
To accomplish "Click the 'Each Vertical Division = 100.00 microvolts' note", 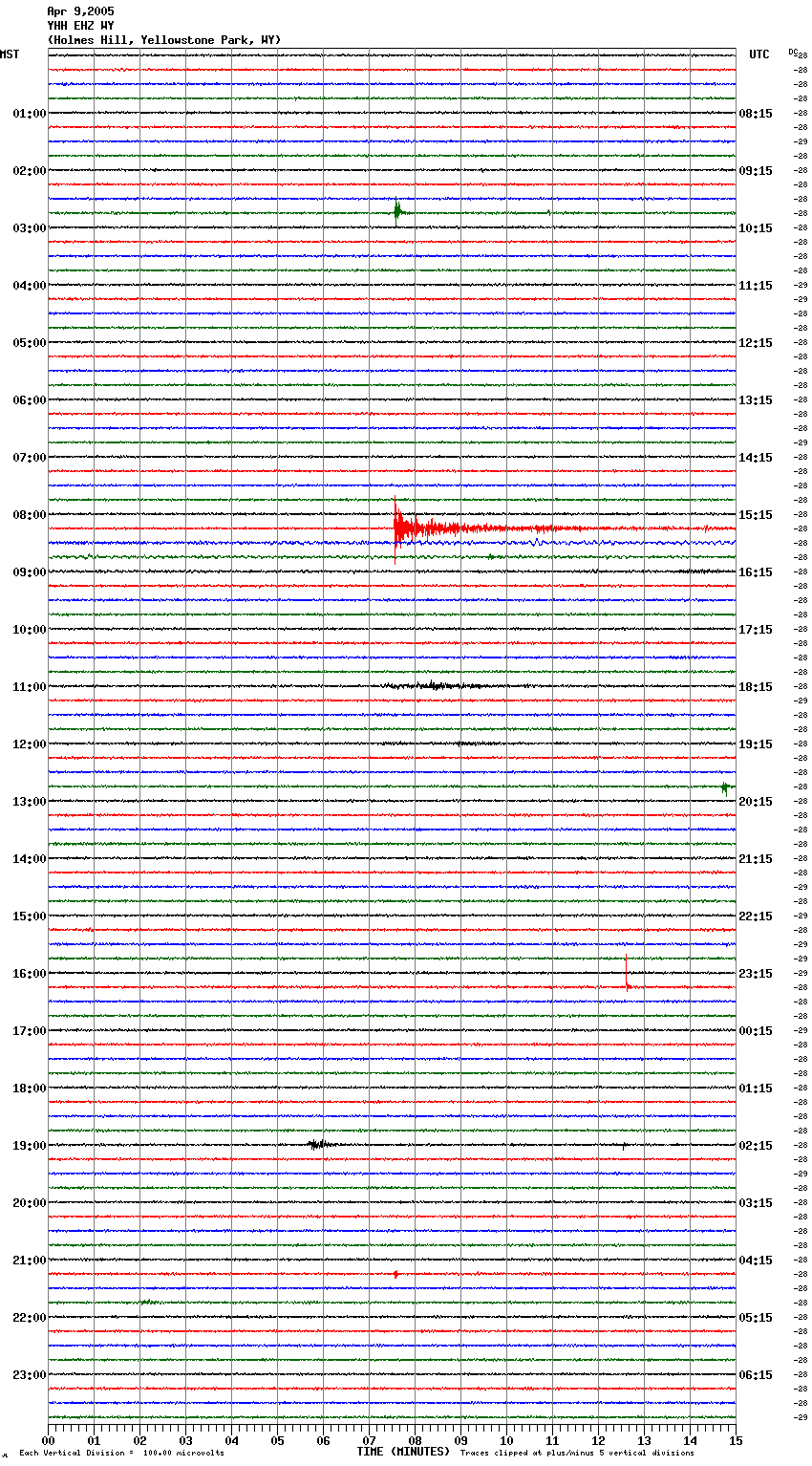I will click(121, 1454).
